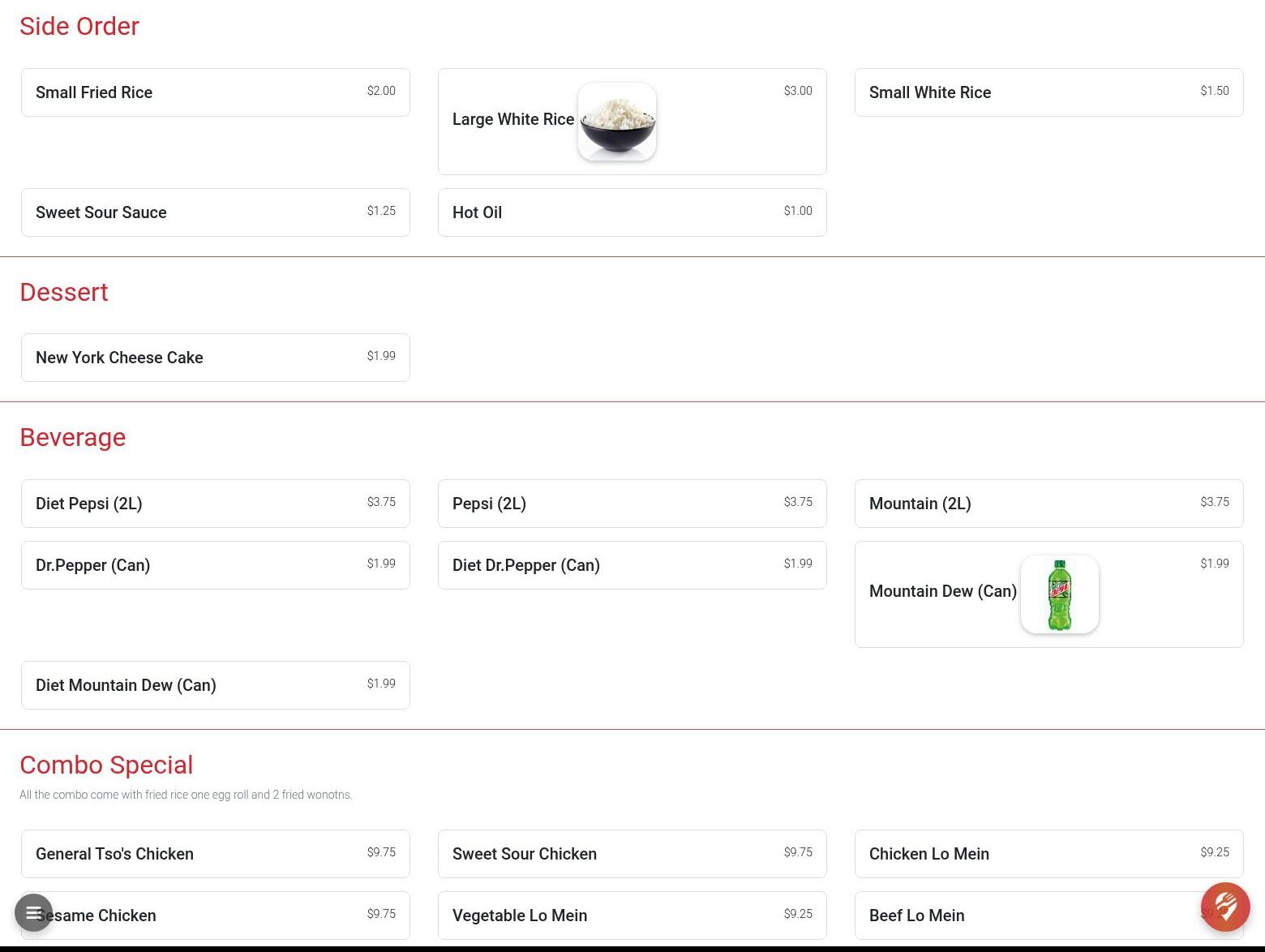Pick Dr.Pepper (Can)
Image resolution: width=1265 pixels, height=952 pixels.
pyautogui.click(x=216, y=565)
